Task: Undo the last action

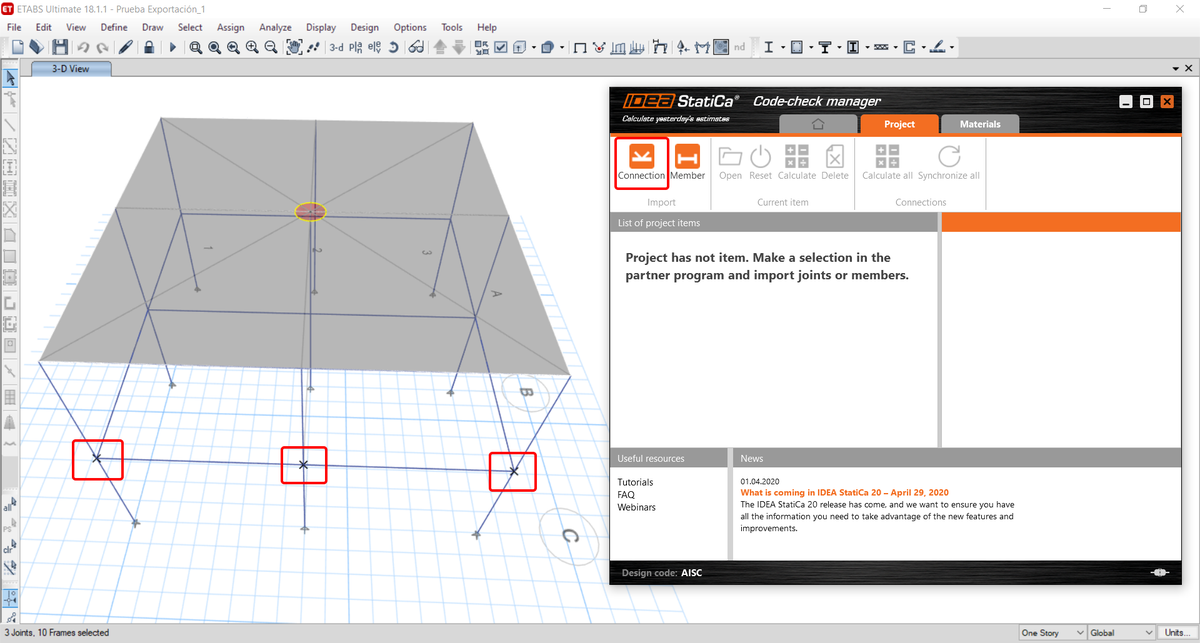Action: (x=84, y=47)
